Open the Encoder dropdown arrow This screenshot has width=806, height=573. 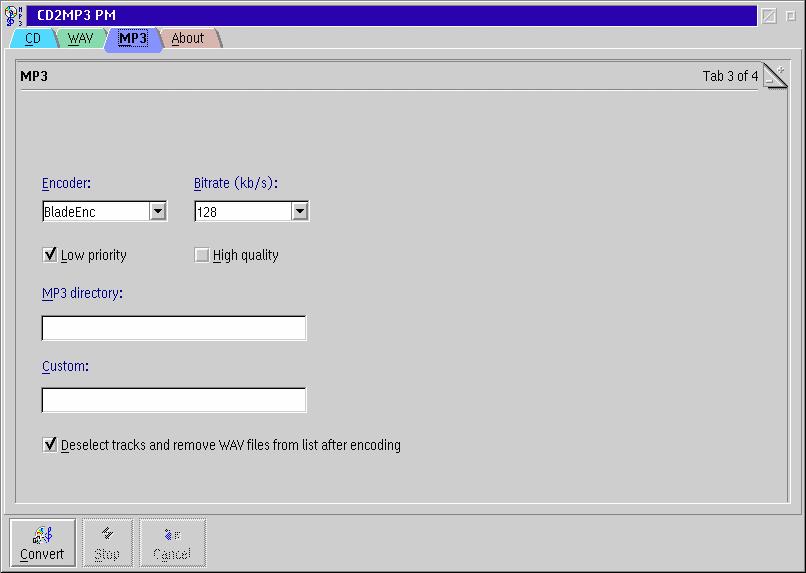[158, 211]
